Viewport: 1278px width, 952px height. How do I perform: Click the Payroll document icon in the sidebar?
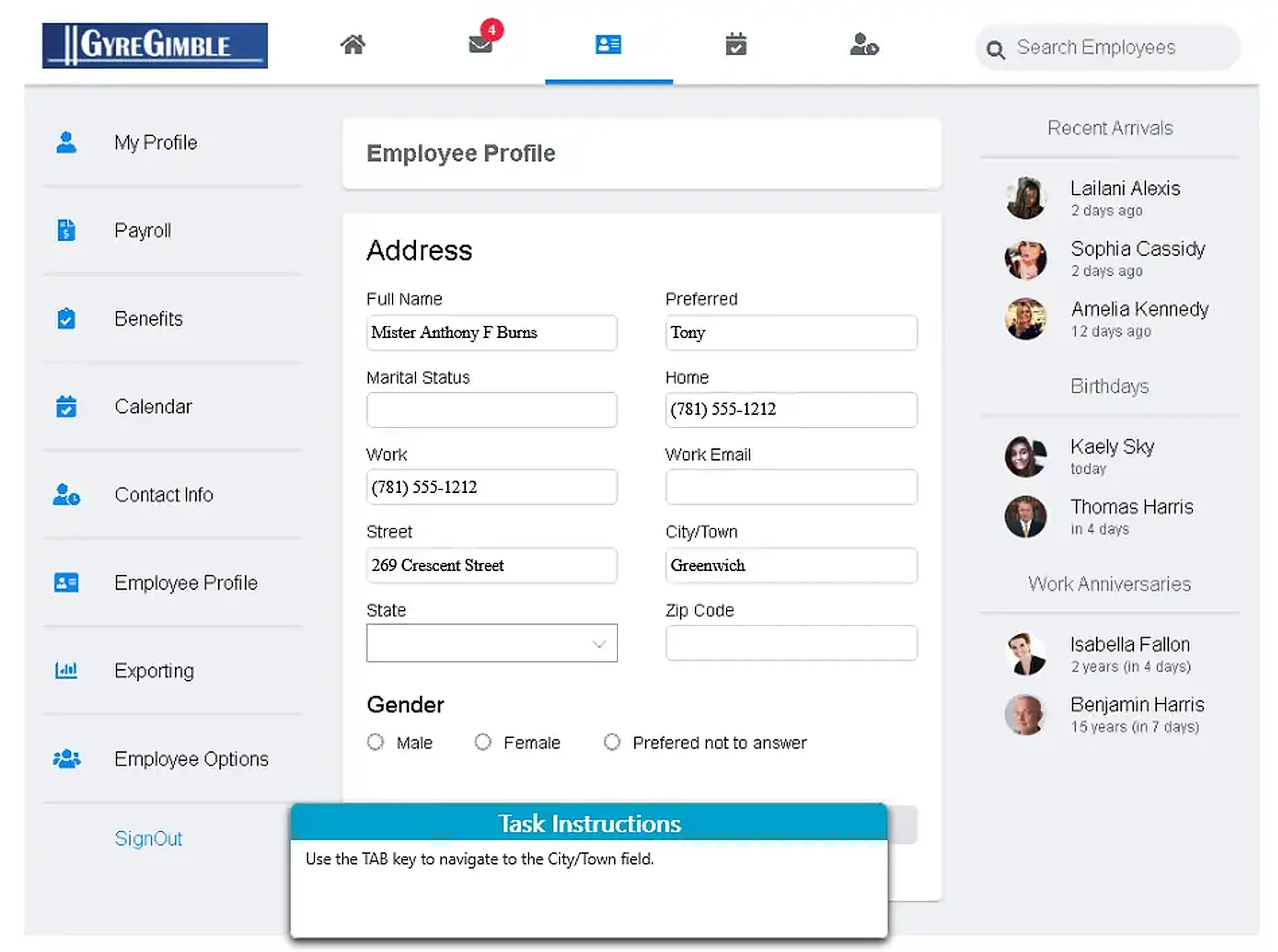click(66, 230)
